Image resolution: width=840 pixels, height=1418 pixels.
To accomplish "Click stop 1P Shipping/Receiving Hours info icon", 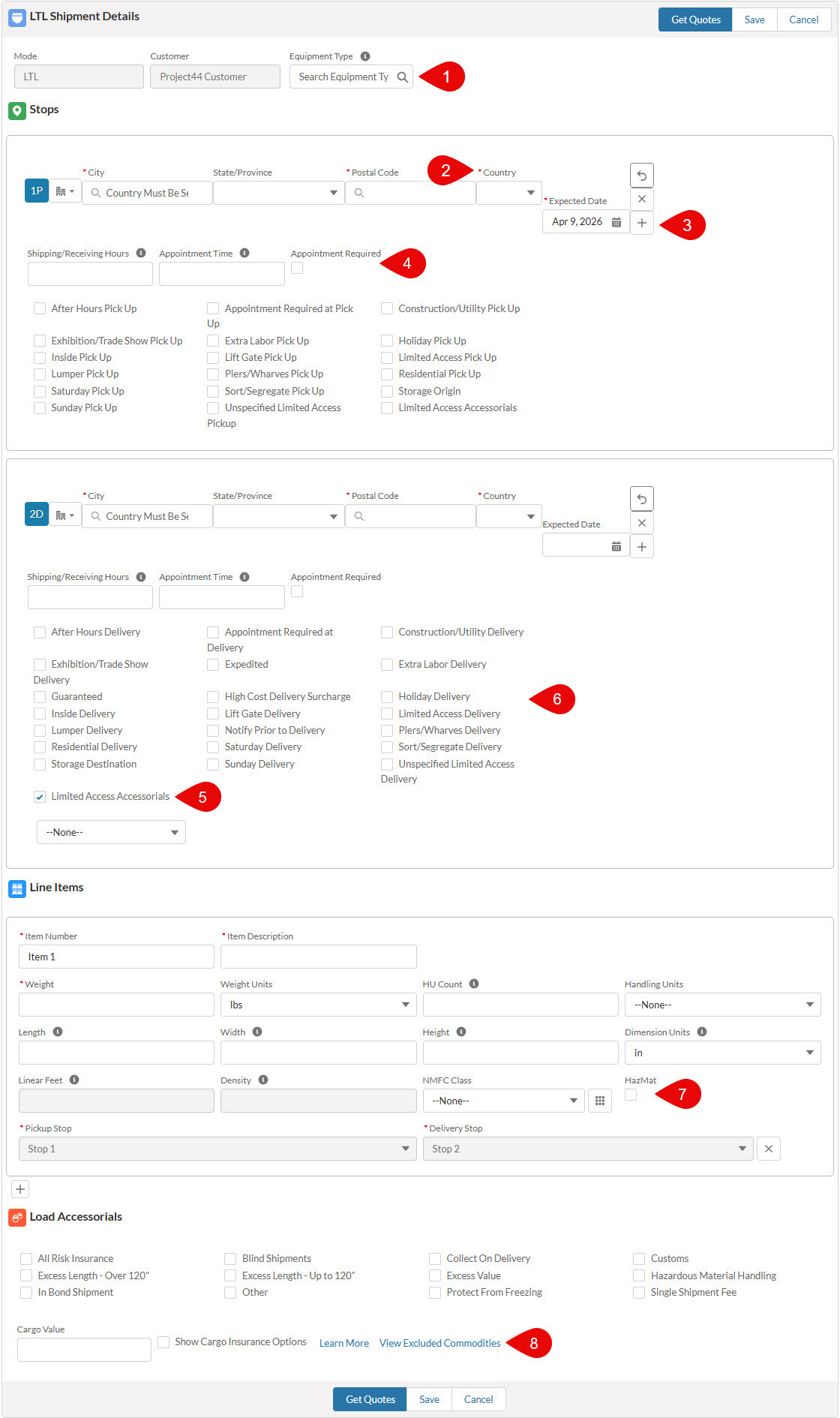I will [141, 253].
